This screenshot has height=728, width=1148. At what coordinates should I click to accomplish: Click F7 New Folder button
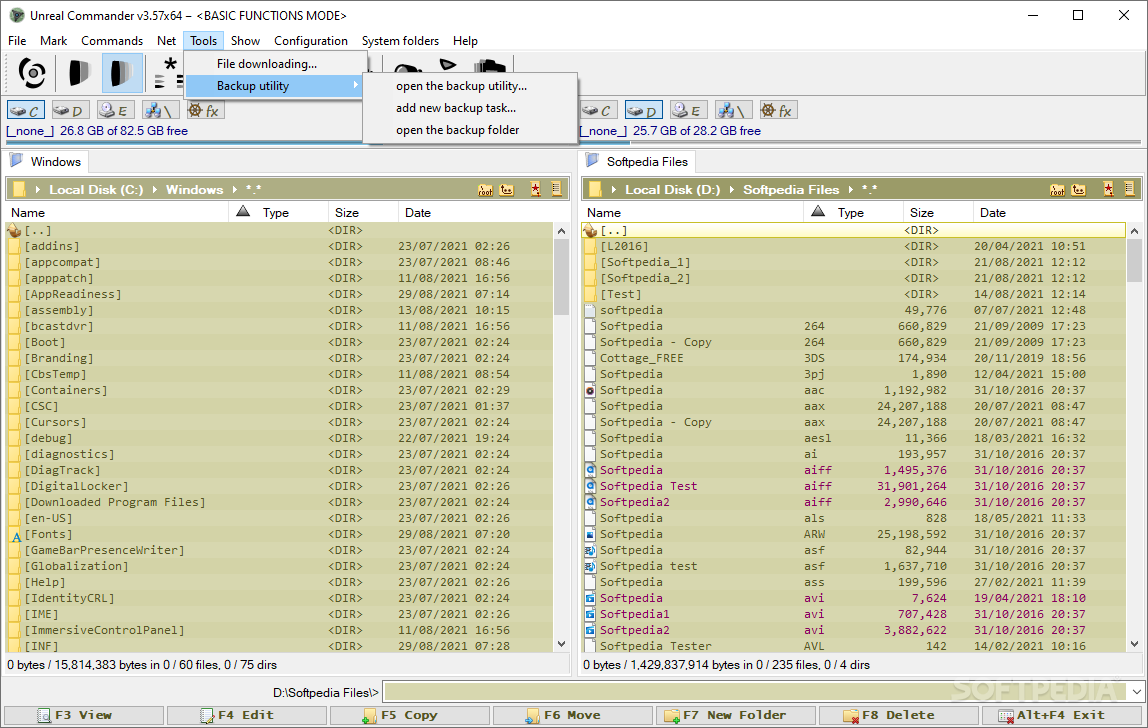pyautogui.click(x=736, y=715)
